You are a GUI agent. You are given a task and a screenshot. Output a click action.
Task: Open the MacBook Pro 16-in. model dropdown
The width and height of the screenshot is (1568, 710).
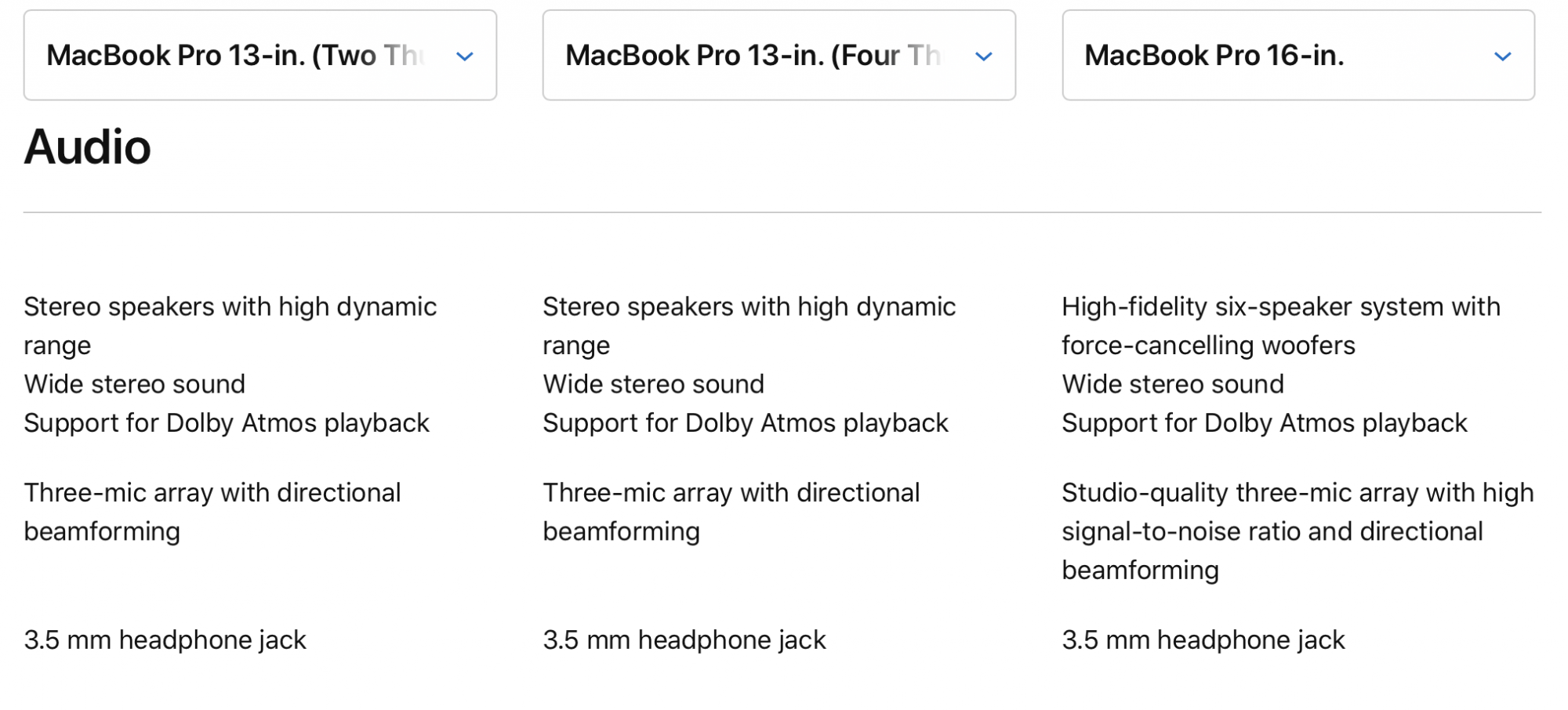tap(1298, 55)
